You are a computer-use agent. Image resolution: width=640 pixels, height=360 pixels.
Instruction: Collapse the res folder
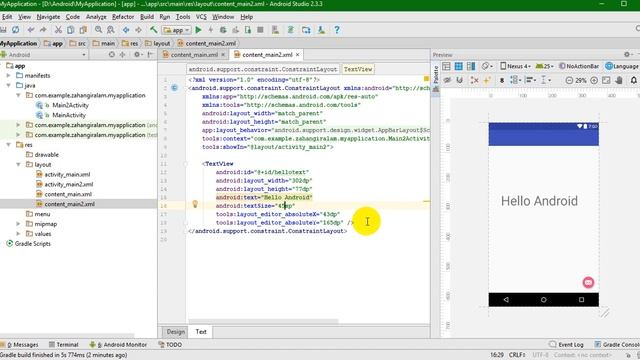coord(9,144)
